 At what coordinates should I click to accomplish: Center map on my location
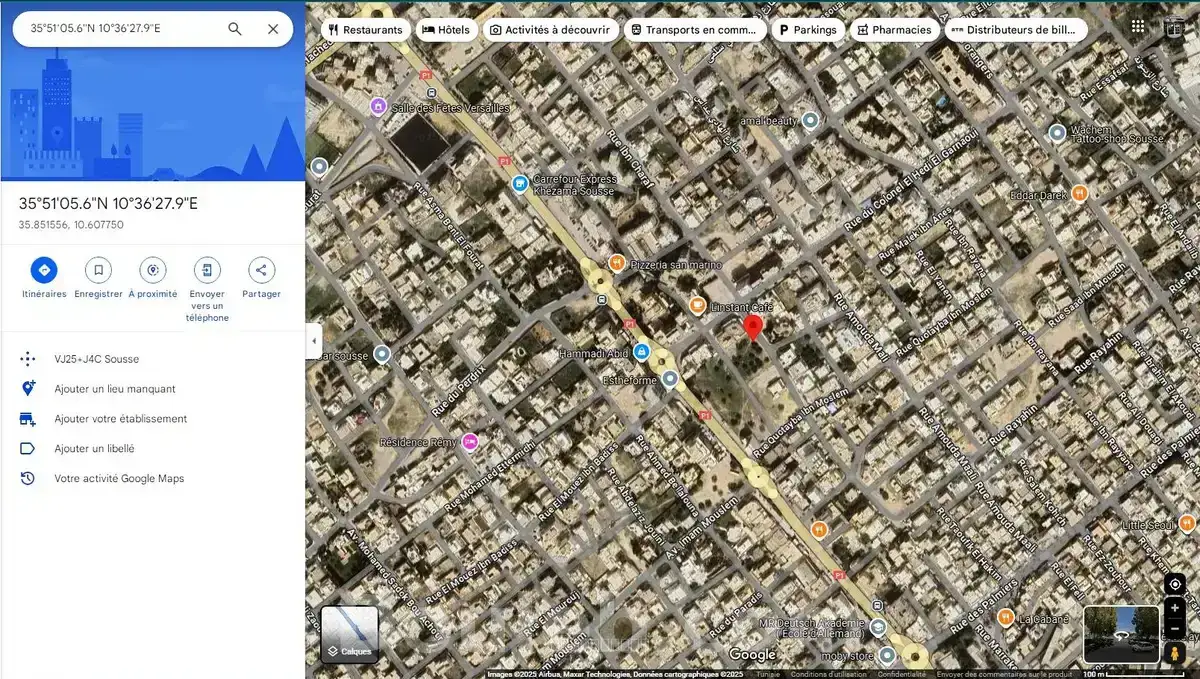(1175, 584)
